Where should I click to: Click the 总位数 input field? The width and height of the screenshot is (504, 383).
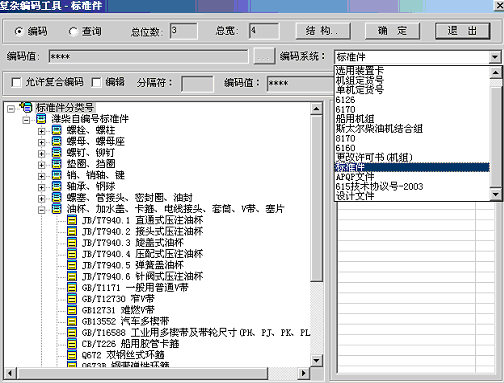click(x=183, y=31)
